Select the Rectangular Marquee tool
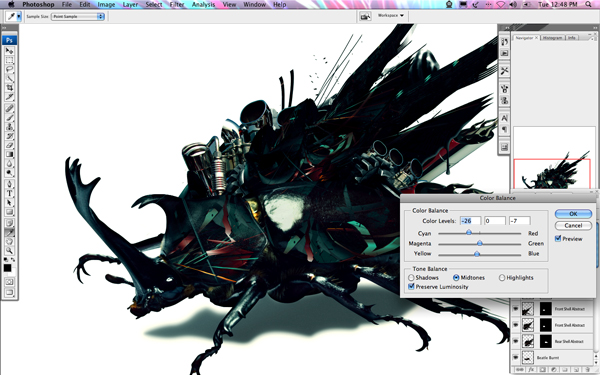The width and height of the screenshot is (600, 375). [9, 60]
